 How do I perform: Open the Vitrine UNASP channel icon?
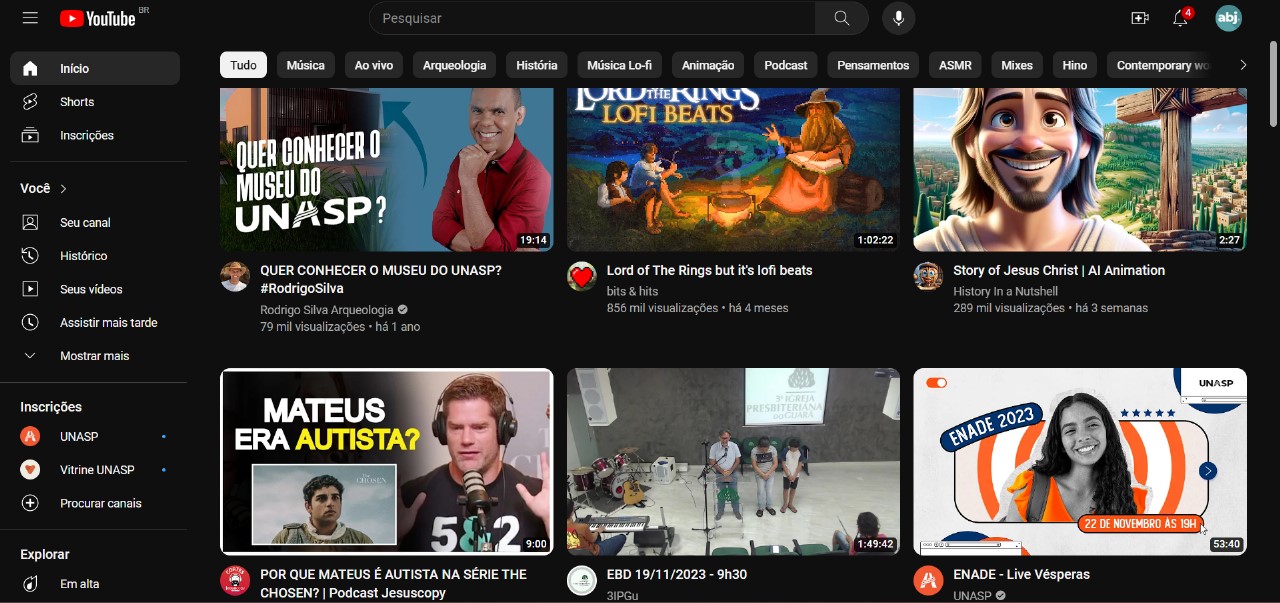click(x=30, y=470)
